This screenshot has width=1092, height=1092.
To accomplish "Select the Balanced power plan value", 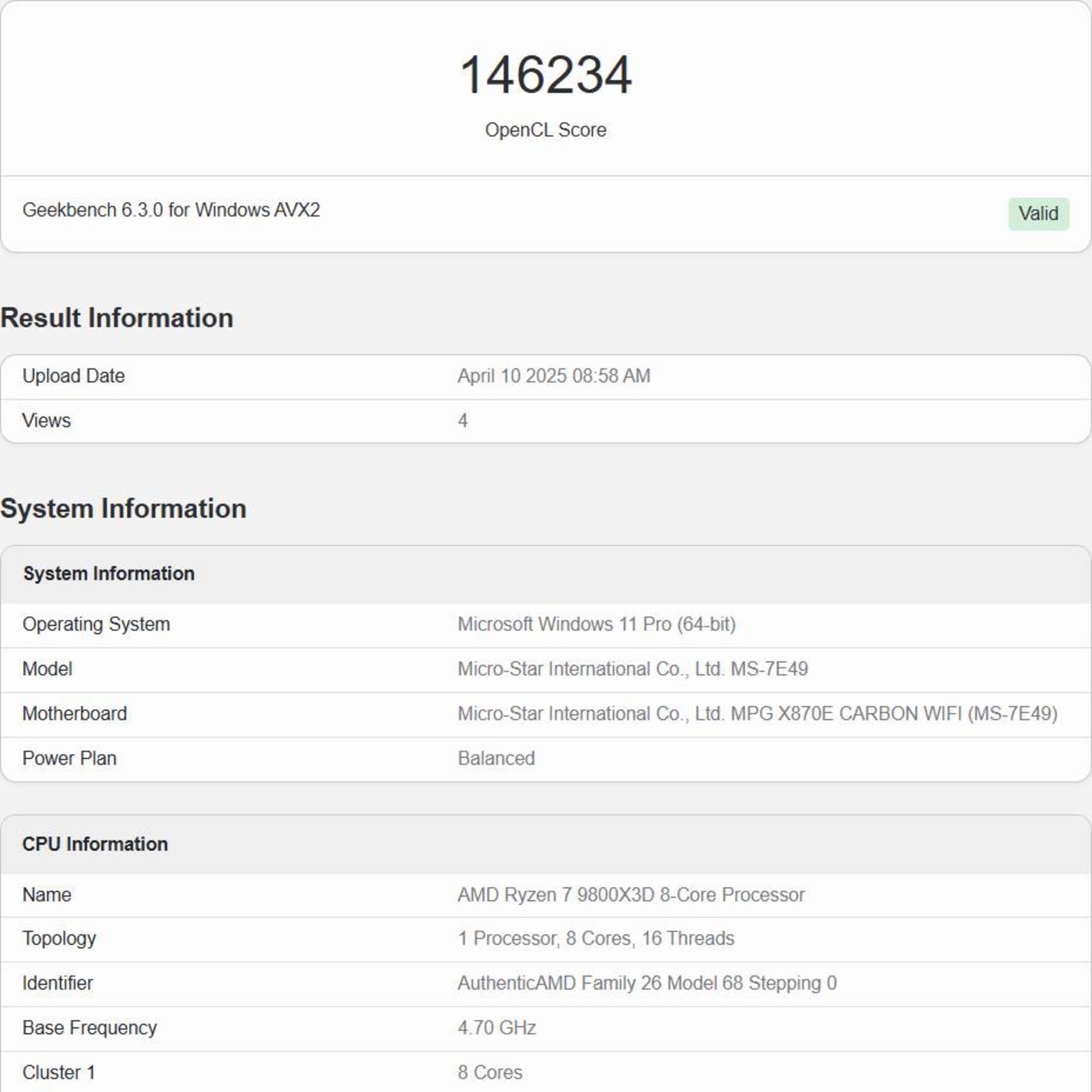I will pos(497,758).
